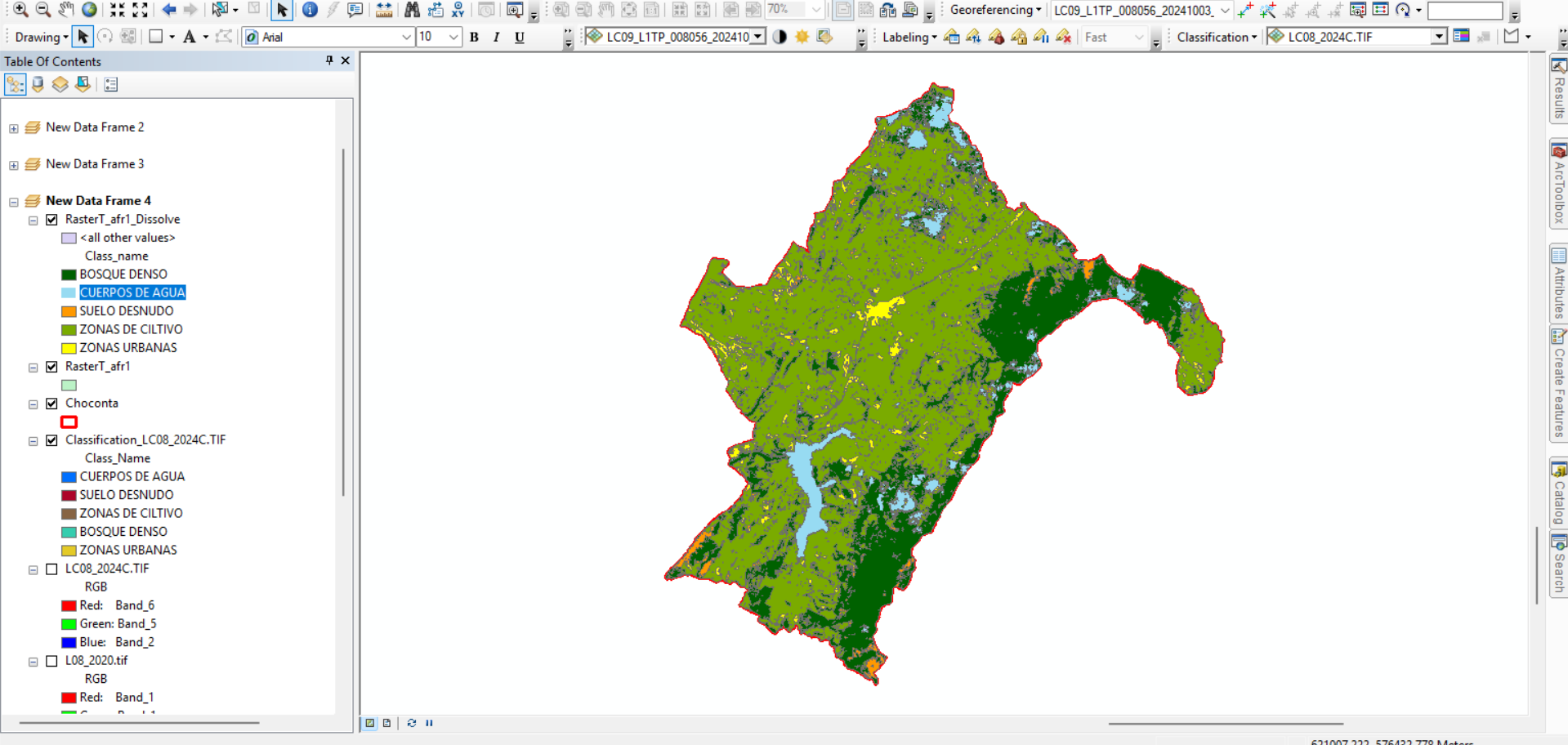Open the Classification menu
The image size is (1568, 745).
click(x=1217, y=37)
